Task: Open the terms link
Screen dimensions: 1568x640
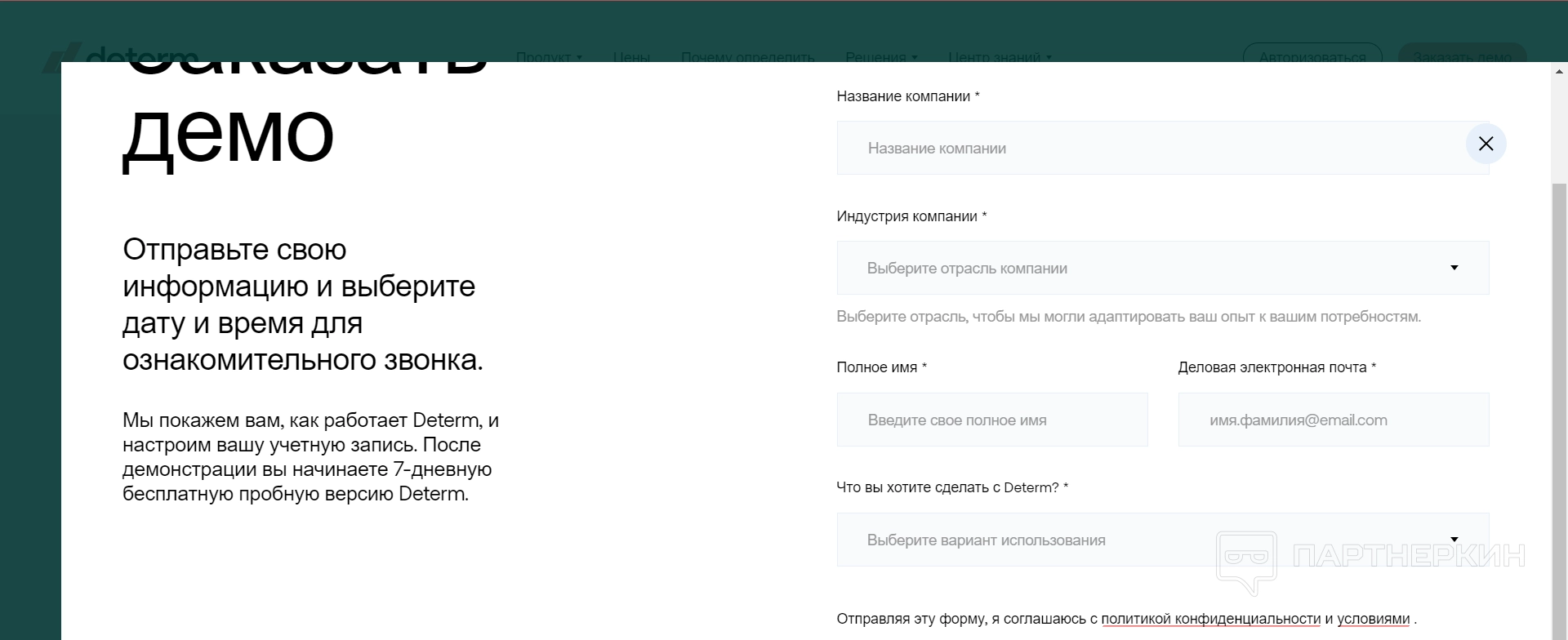Action: tap(1373, 619)
